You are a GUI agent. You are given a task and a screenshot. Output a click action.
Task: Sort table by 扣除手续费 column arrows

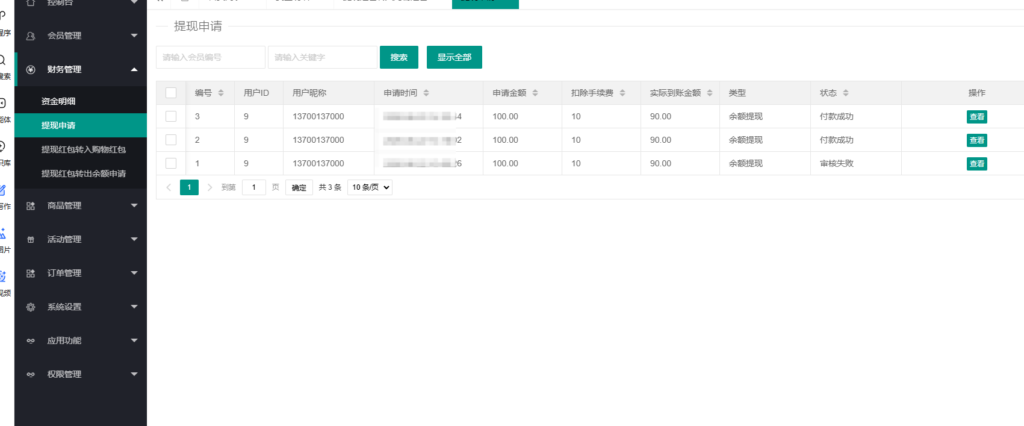622,93
